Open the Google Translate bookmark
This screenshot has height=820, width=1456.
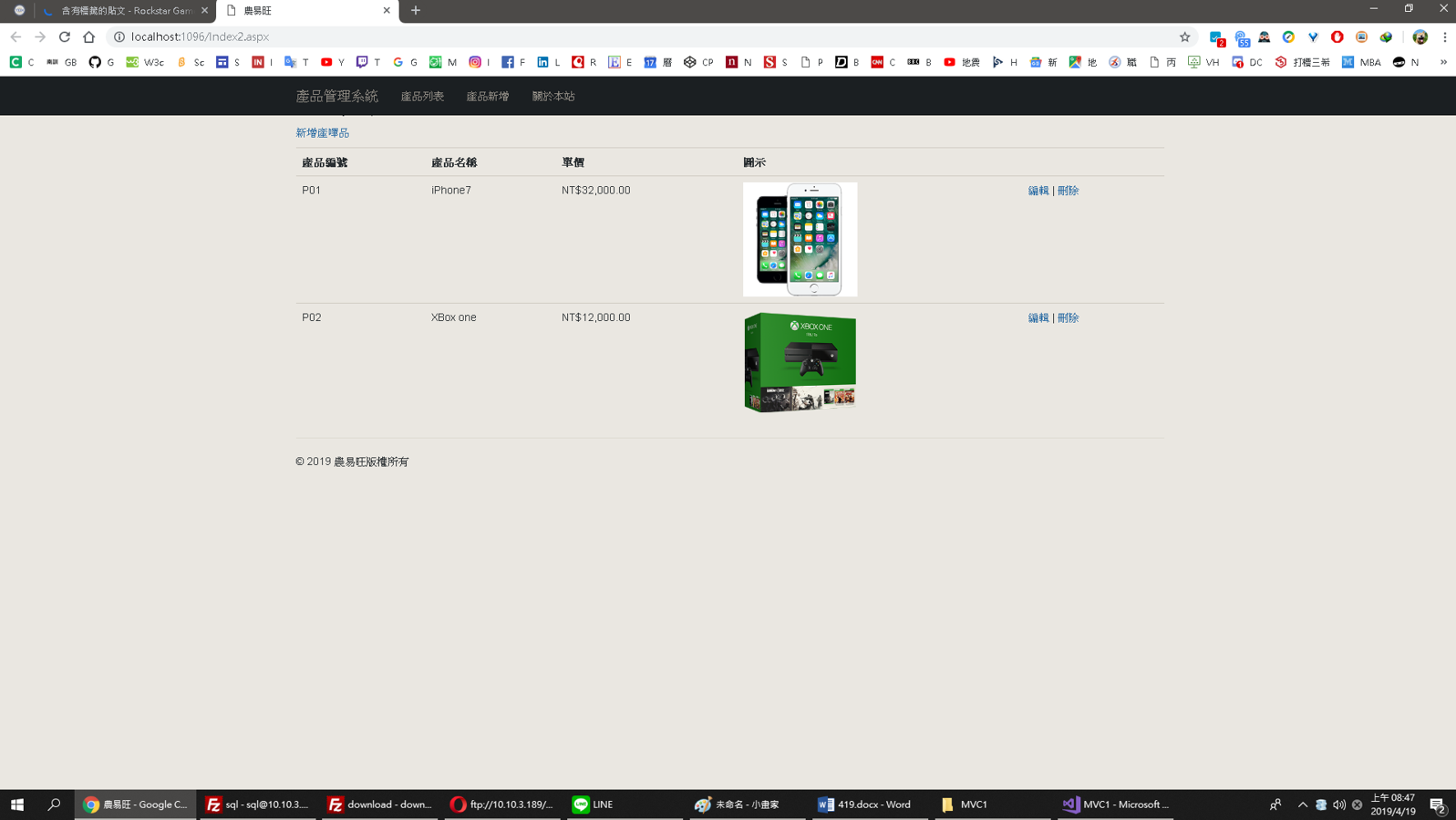[296, 62]
